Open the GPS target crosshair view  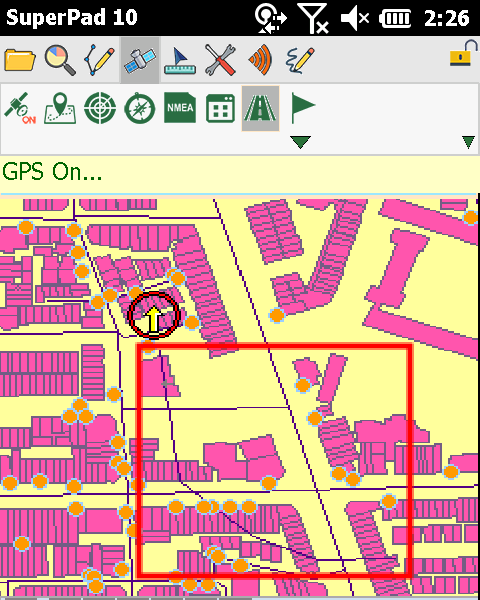click(x=100, y=108)
